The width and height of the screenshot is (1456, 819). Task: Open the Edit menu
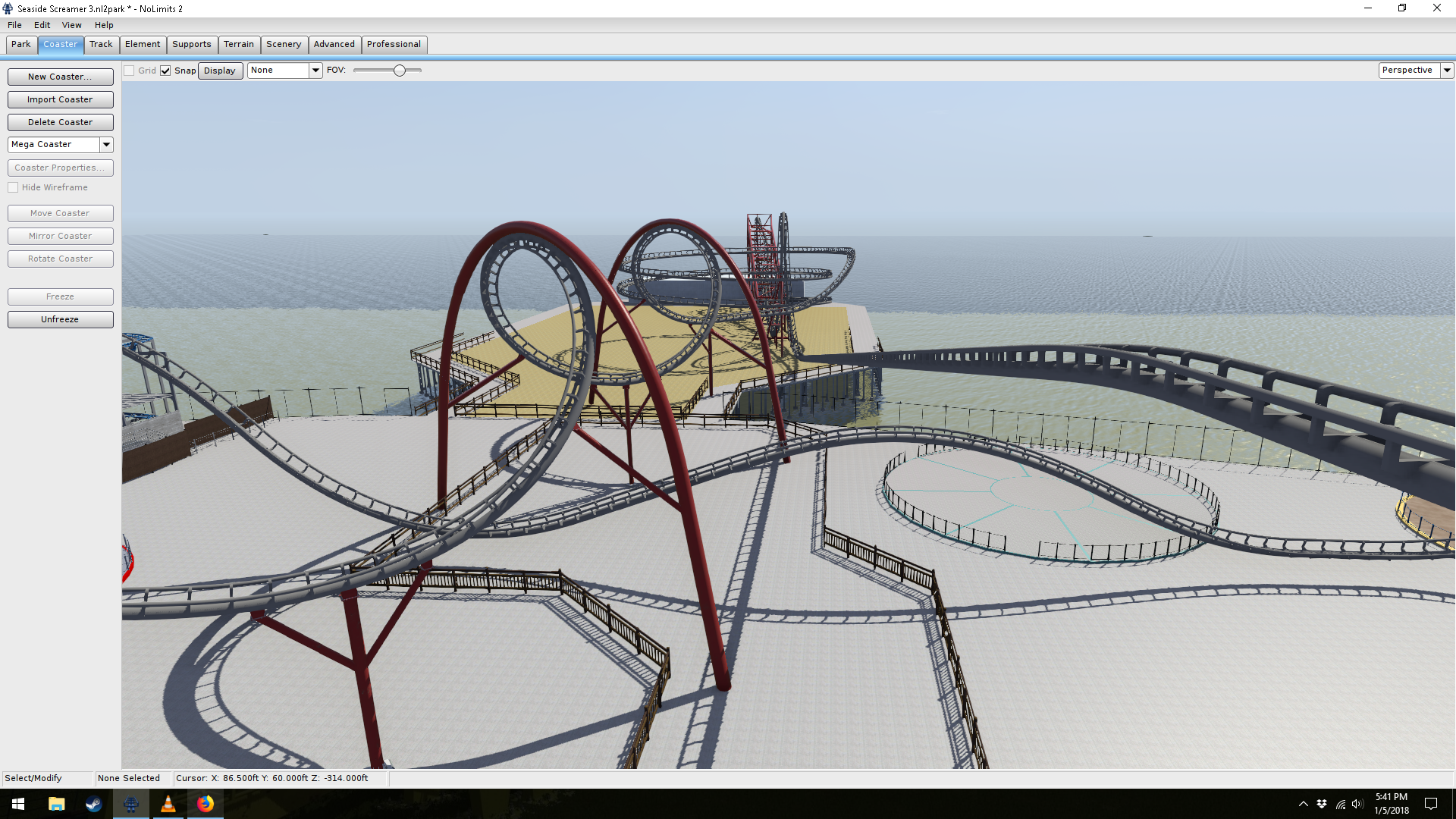42,25
